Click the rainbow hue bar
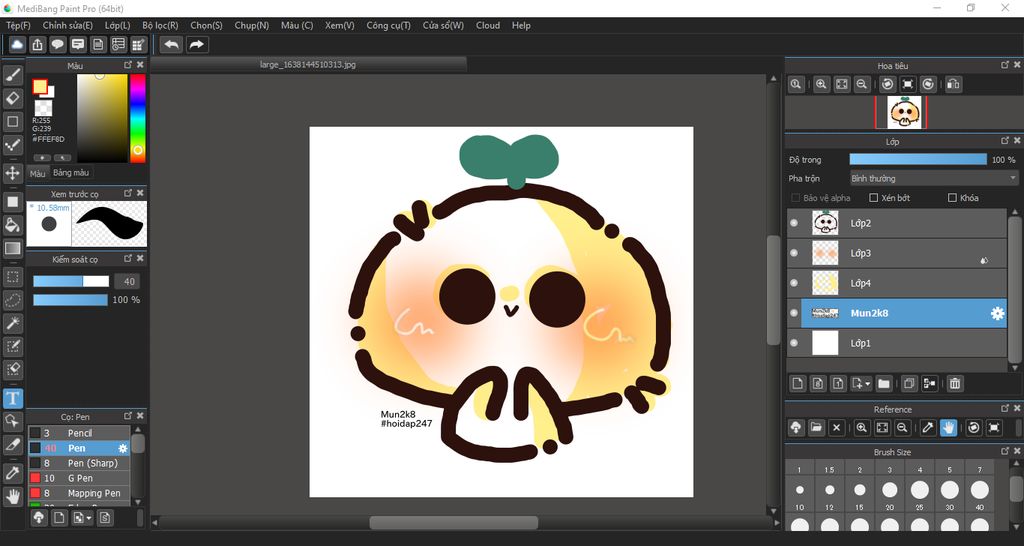1024x546 pixels. (x=138, y=118)
